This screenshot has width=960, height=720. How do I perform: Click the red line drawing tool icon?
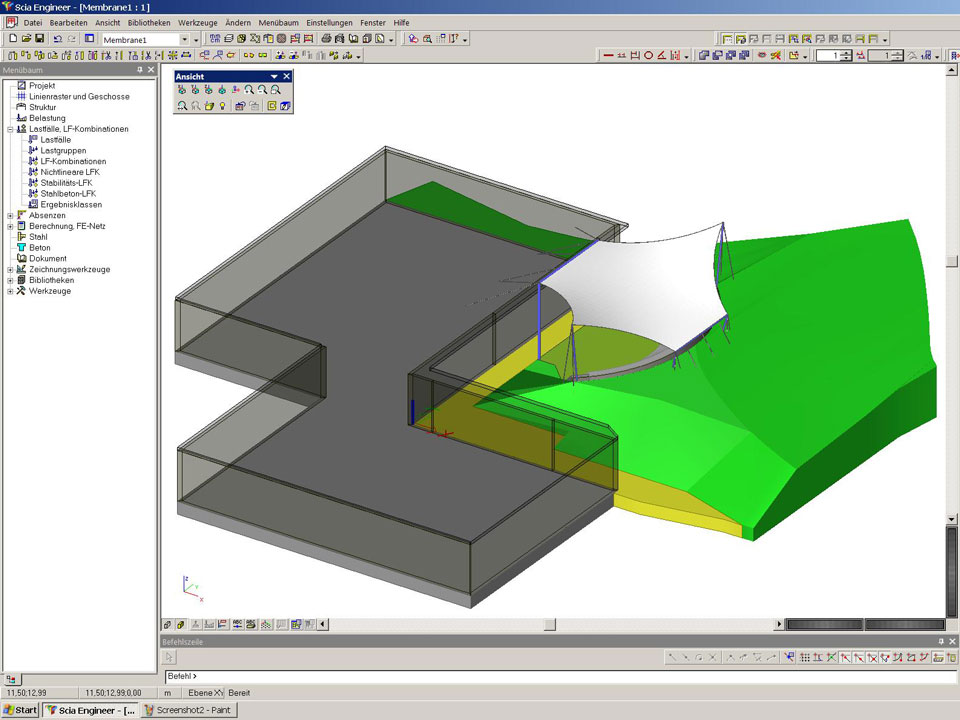(x=608, y=56)
